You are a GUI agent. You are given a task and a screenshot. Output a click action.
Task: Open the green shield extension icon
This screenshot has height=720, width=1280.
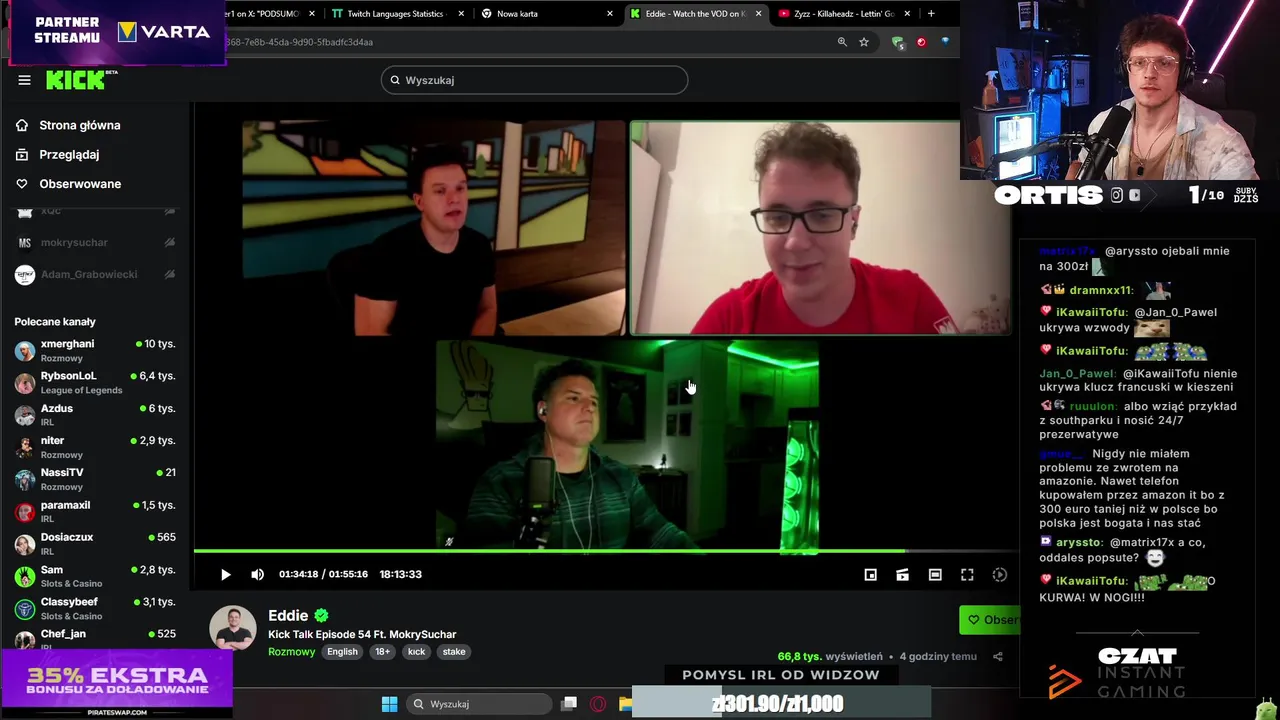[x=898, y=42]
